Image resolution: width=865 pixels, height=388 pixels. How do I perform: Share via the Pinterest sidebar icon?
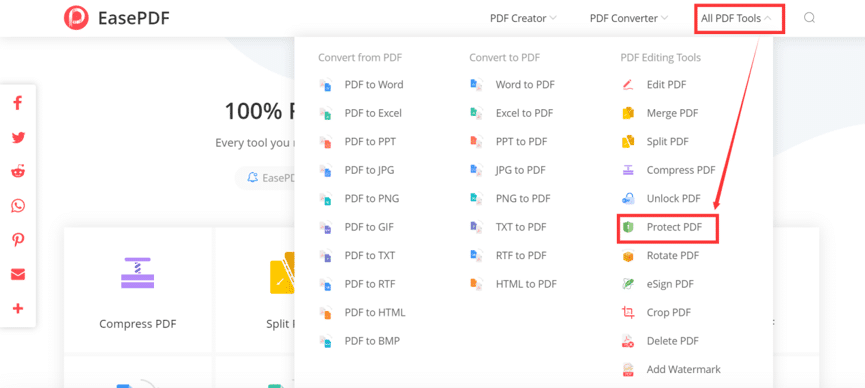(x=18, y=240)
